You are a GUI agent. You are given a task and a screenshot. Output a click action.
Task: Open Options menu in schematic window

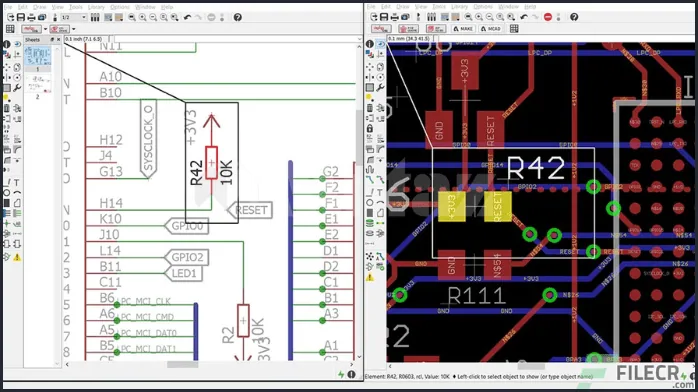[120, 7]
